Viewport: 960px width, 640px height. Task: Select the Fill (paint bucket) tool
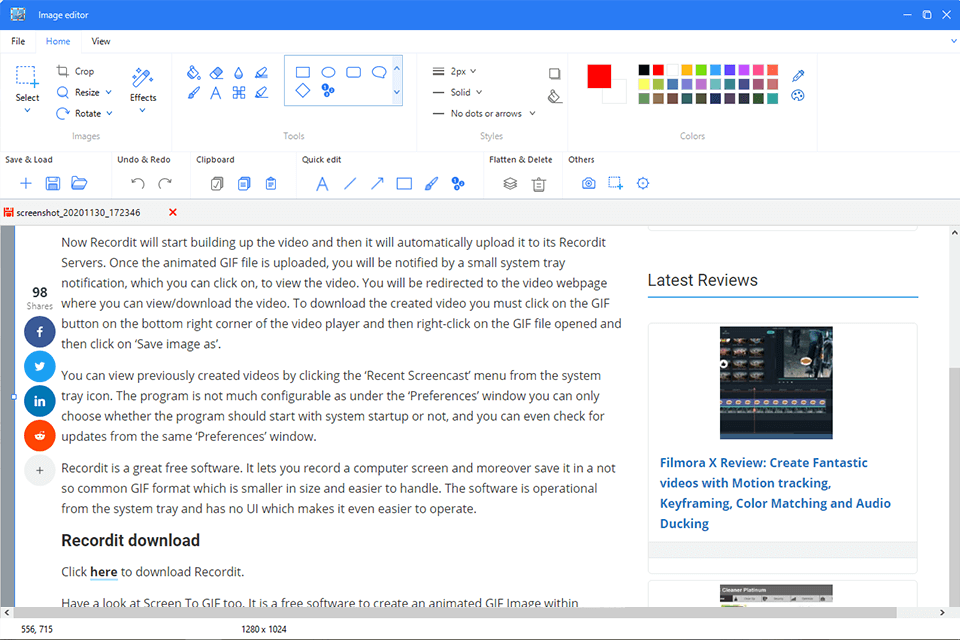pyautogui.click(x=193, y=72)
